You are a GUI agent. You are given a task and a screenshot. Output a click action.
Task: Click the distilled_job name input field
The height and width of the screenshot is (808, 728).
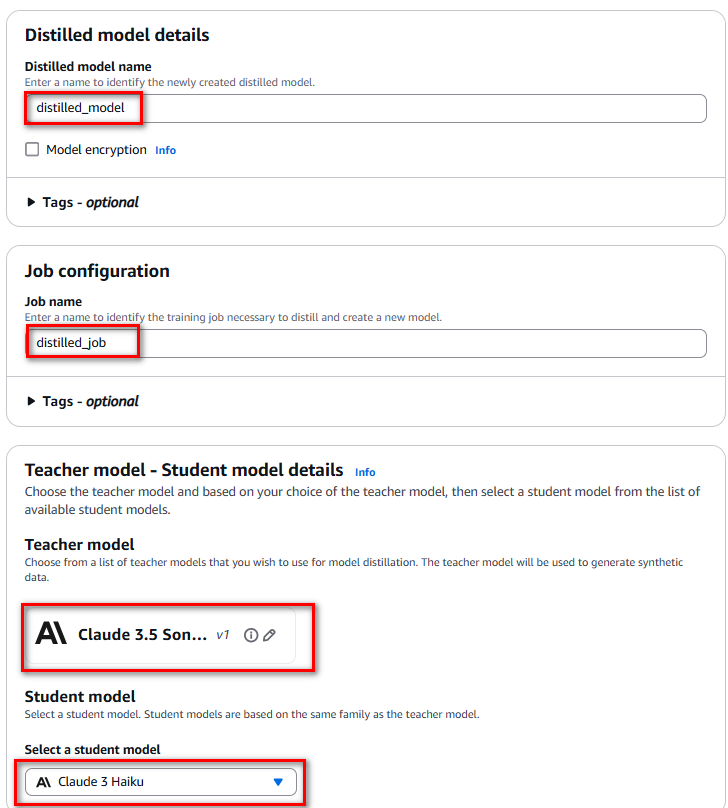click(366, 343)
